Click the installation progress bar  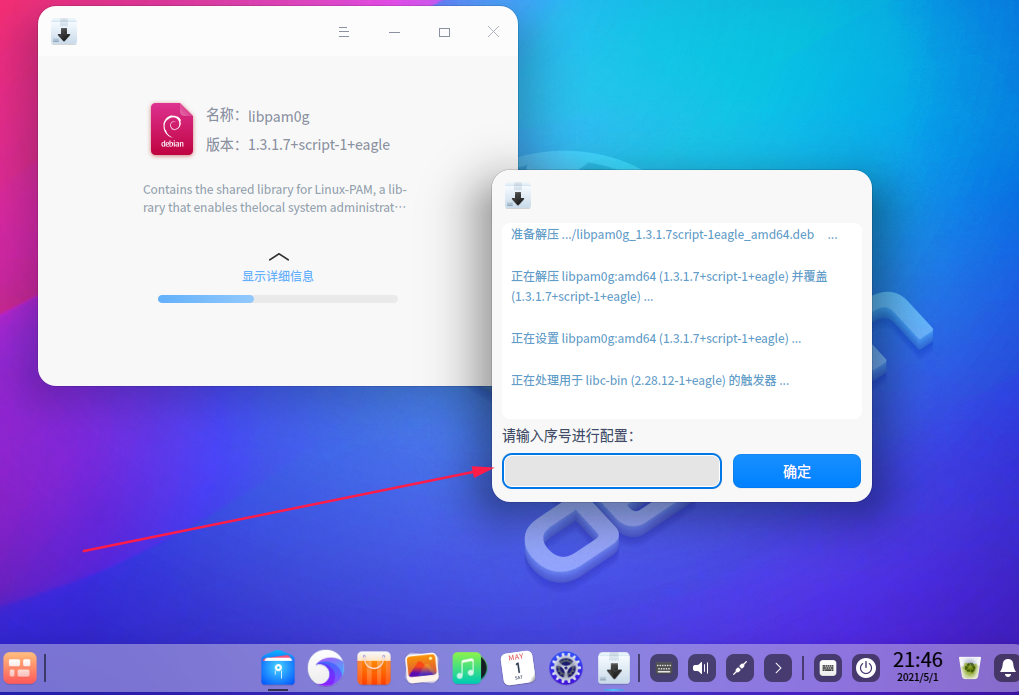[278, 299]
